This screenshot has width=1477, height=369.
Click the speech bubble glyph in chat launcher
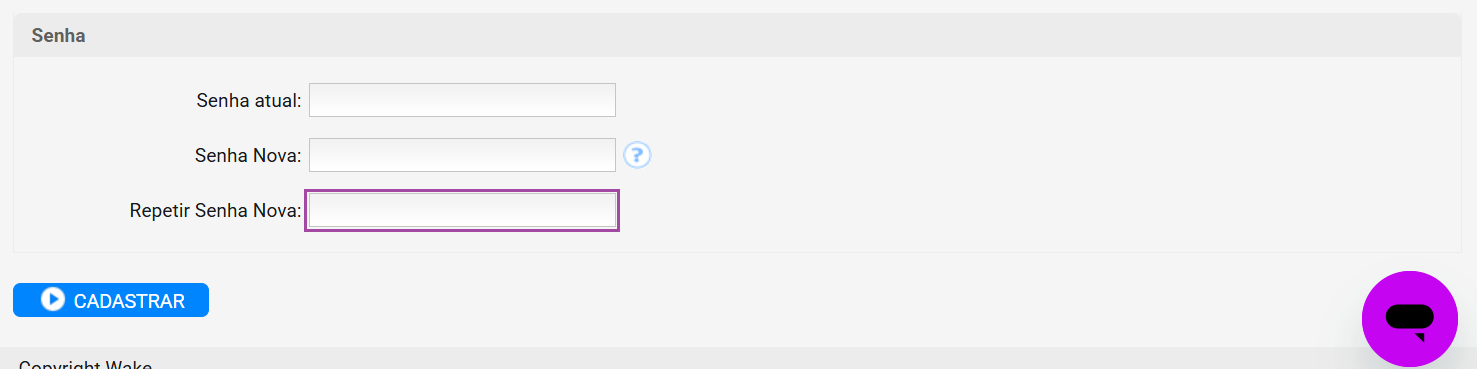point(1410,320)
